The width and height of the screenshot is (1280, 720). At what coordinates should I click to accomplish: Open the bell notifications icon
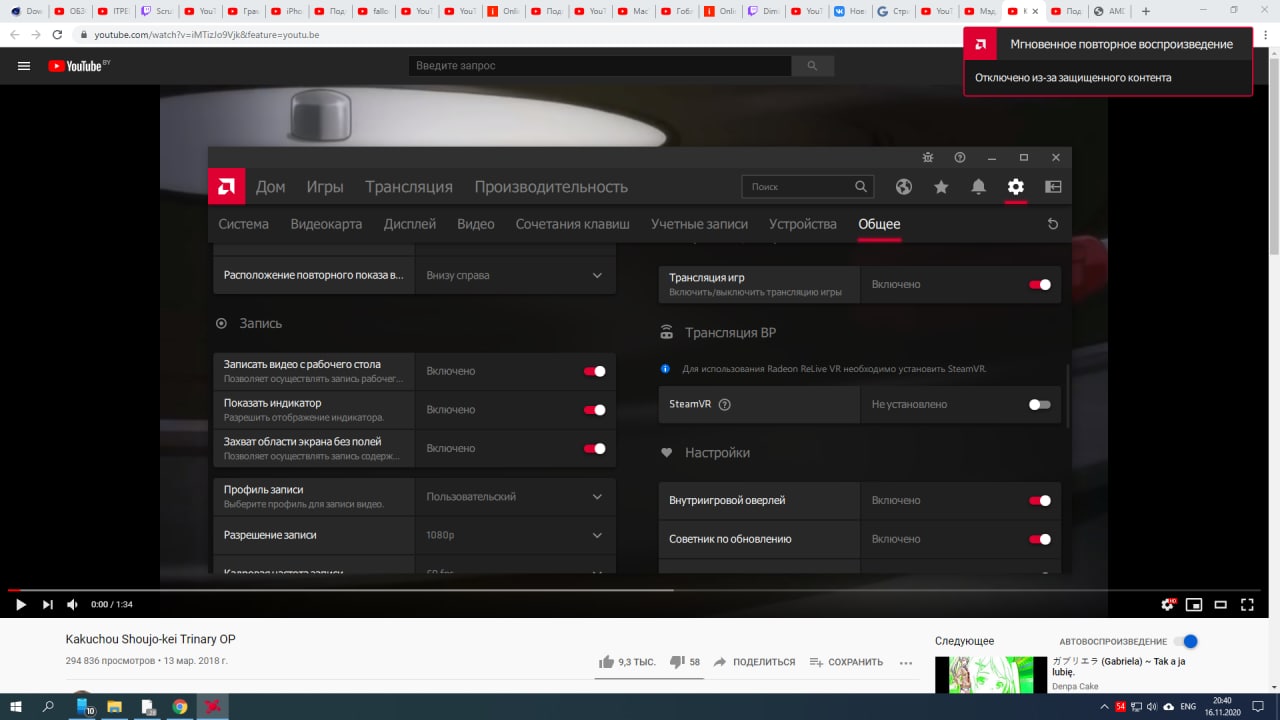tap(979, 187)
